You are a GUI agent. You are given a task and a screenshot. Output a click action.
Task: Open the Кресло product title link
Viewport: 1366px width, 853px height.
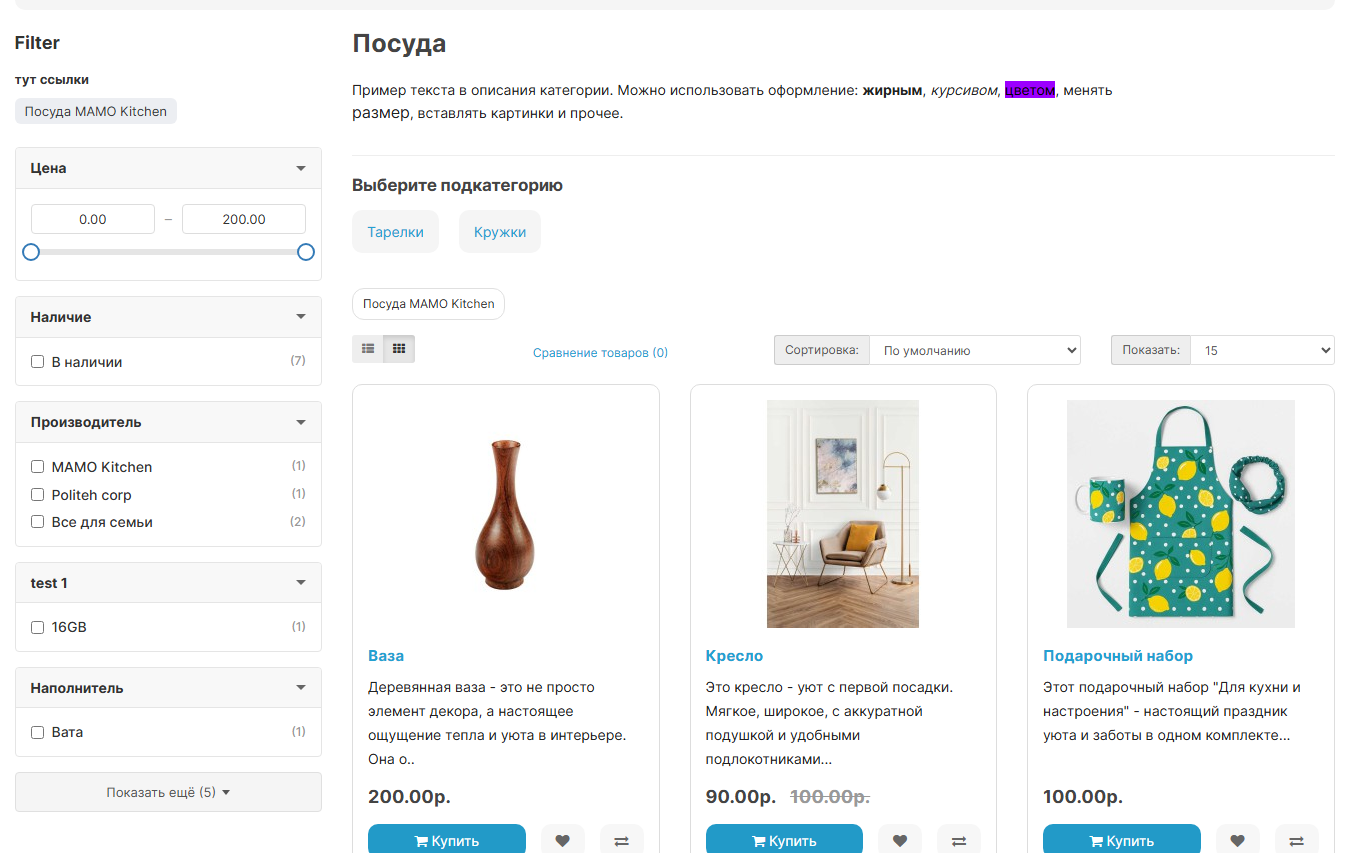pos(734,656)
